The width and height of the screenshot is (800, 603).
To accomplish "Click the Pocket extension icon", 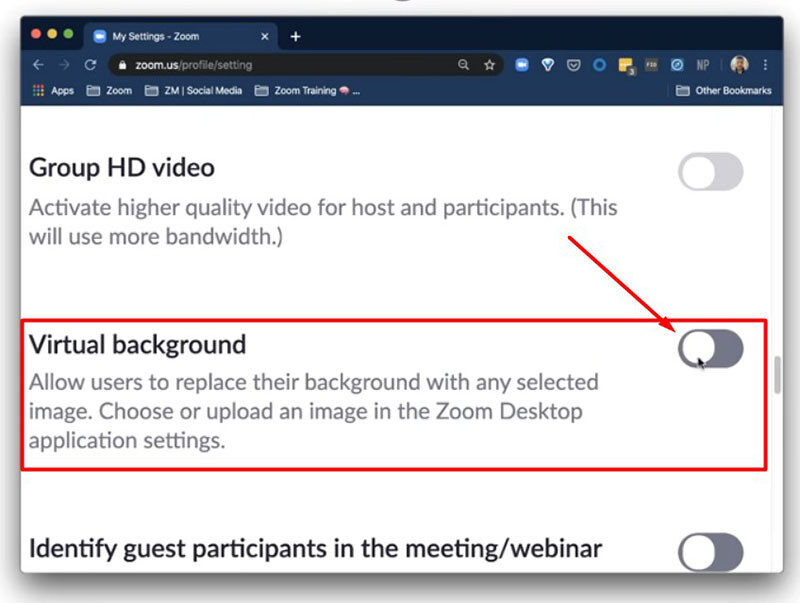I will [x=573, y=65].
